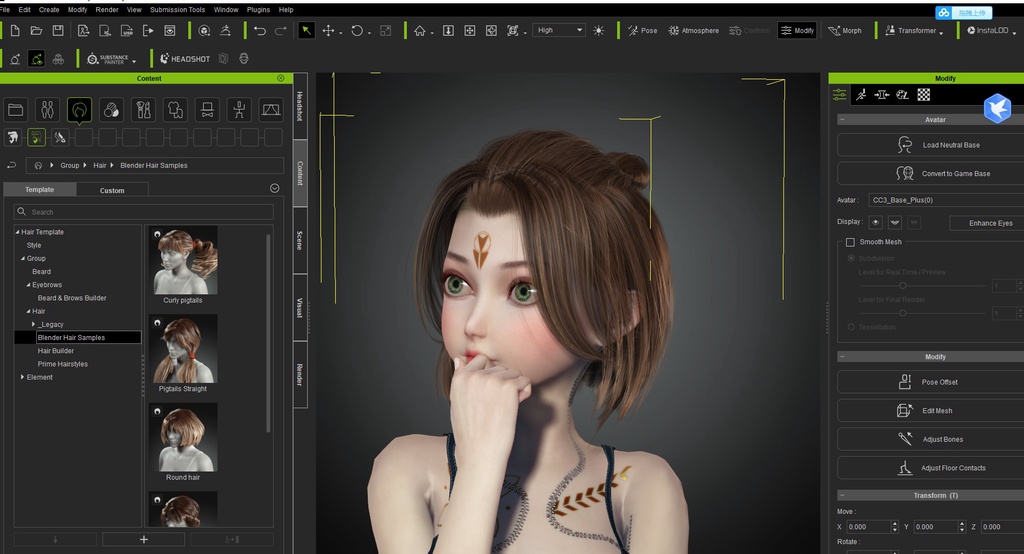
Task: Toggle Pose mode in toolbar
Action: click(643, 31)
